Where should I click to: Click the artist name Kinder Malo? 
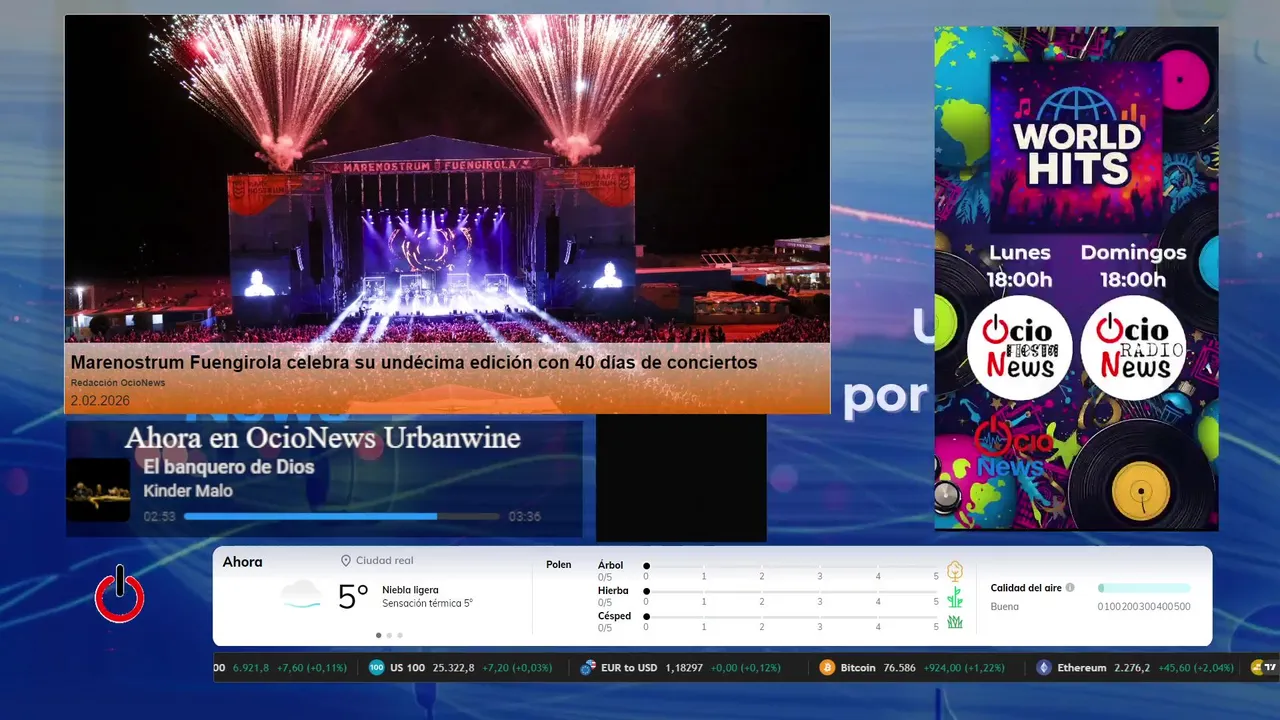188,491
